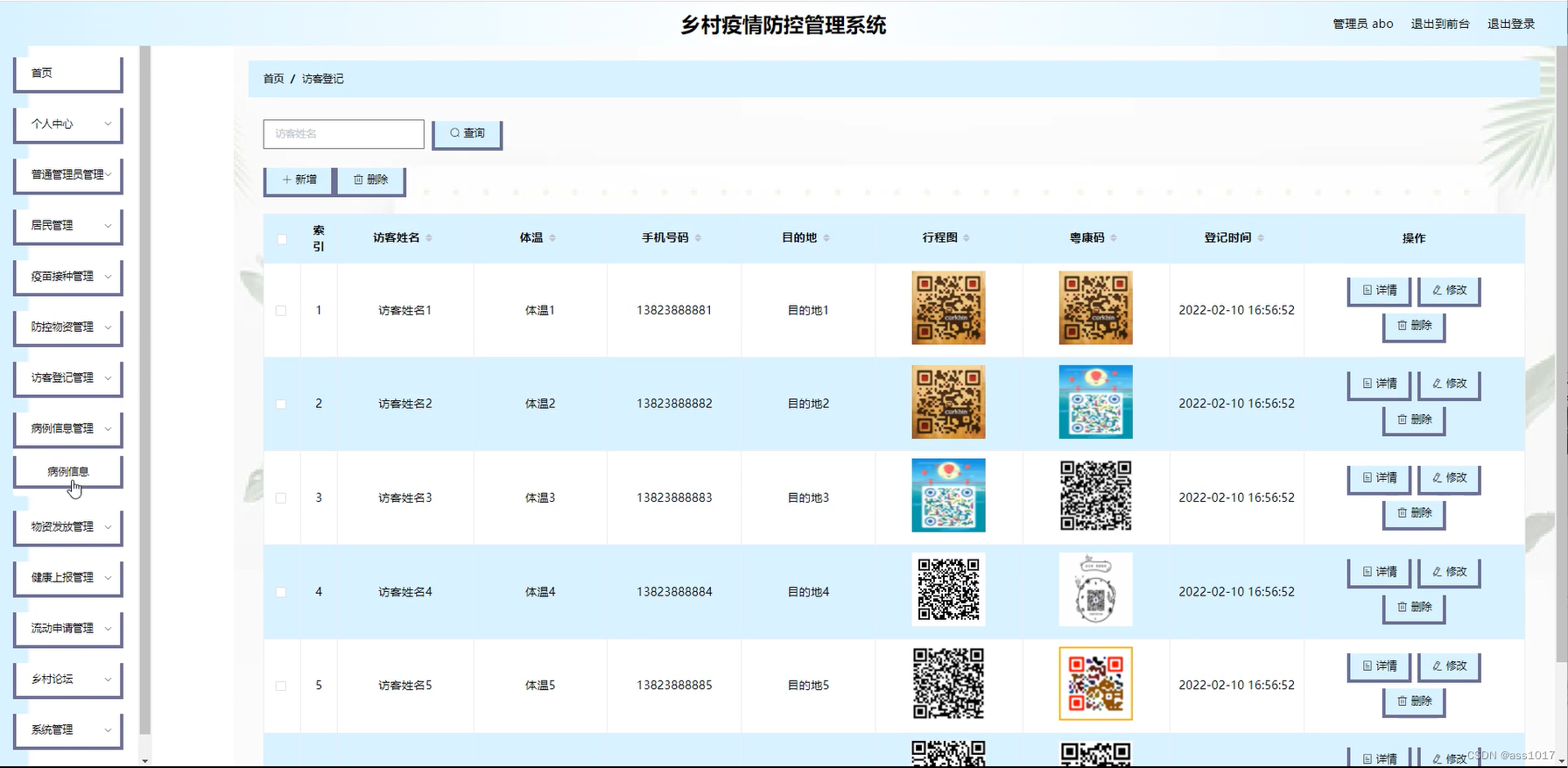
Task: Sort by 行程图 column sort arrows
Action: coord(967,238)
